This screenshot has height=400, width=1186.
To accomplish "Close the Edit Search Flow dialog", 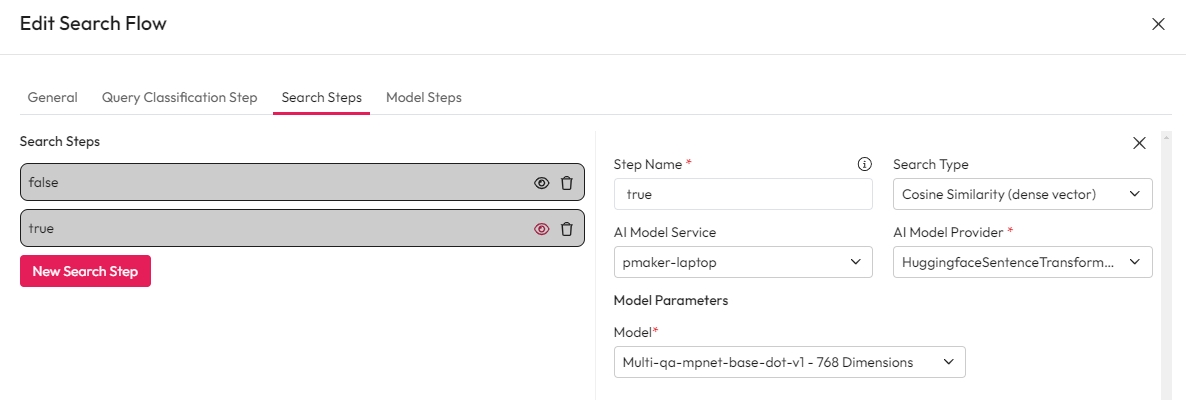I will tap(1158, 25).
